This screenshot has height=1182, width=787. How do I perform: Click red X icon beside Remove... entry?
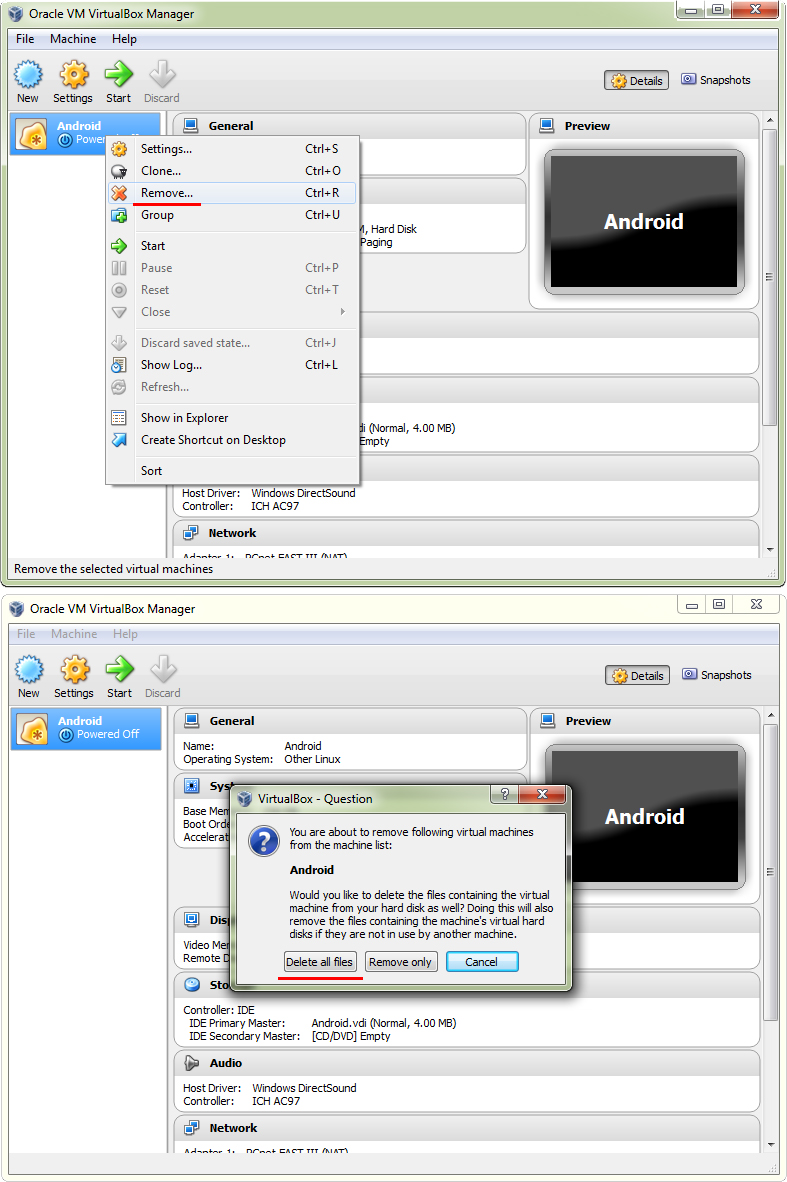(x=119, y=193)
